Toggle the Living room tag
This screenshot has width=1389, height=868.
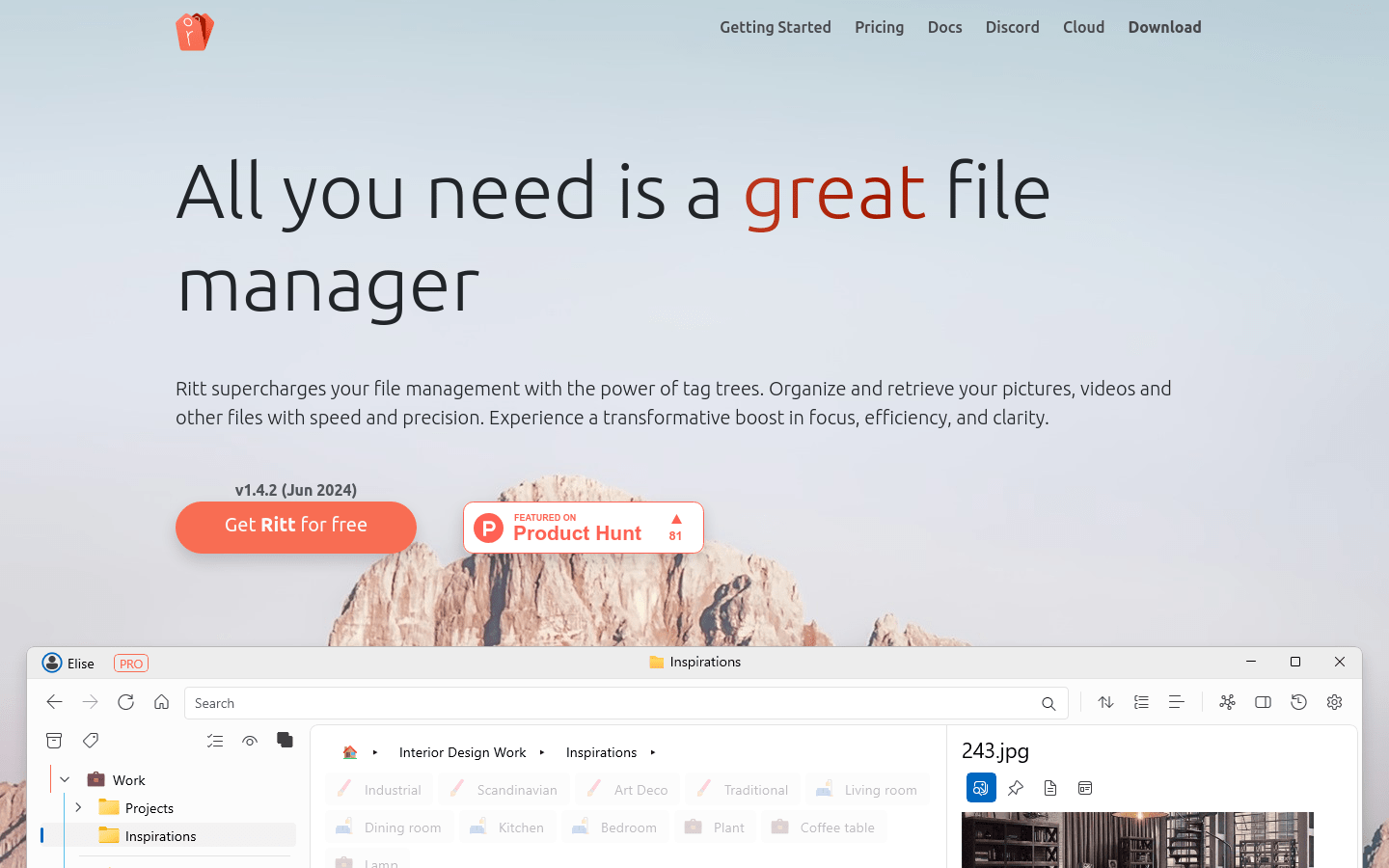pos(867,789)
